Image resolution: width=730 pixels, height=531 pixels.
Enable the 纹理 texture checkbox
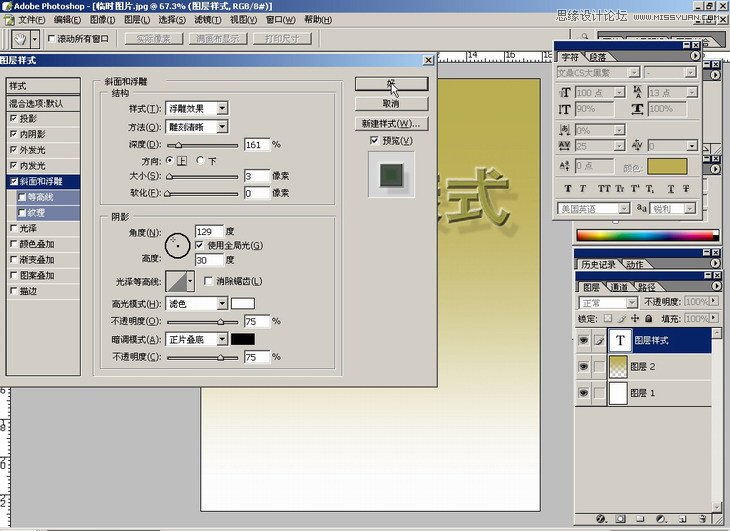click(21, 213)
